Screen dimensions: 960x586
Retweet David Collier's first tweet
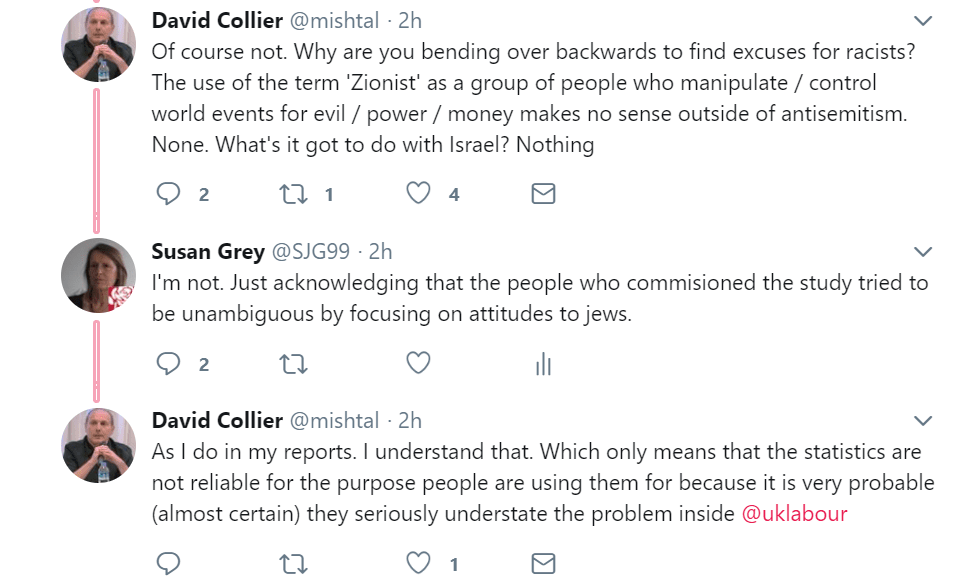[x=294, y=194]
